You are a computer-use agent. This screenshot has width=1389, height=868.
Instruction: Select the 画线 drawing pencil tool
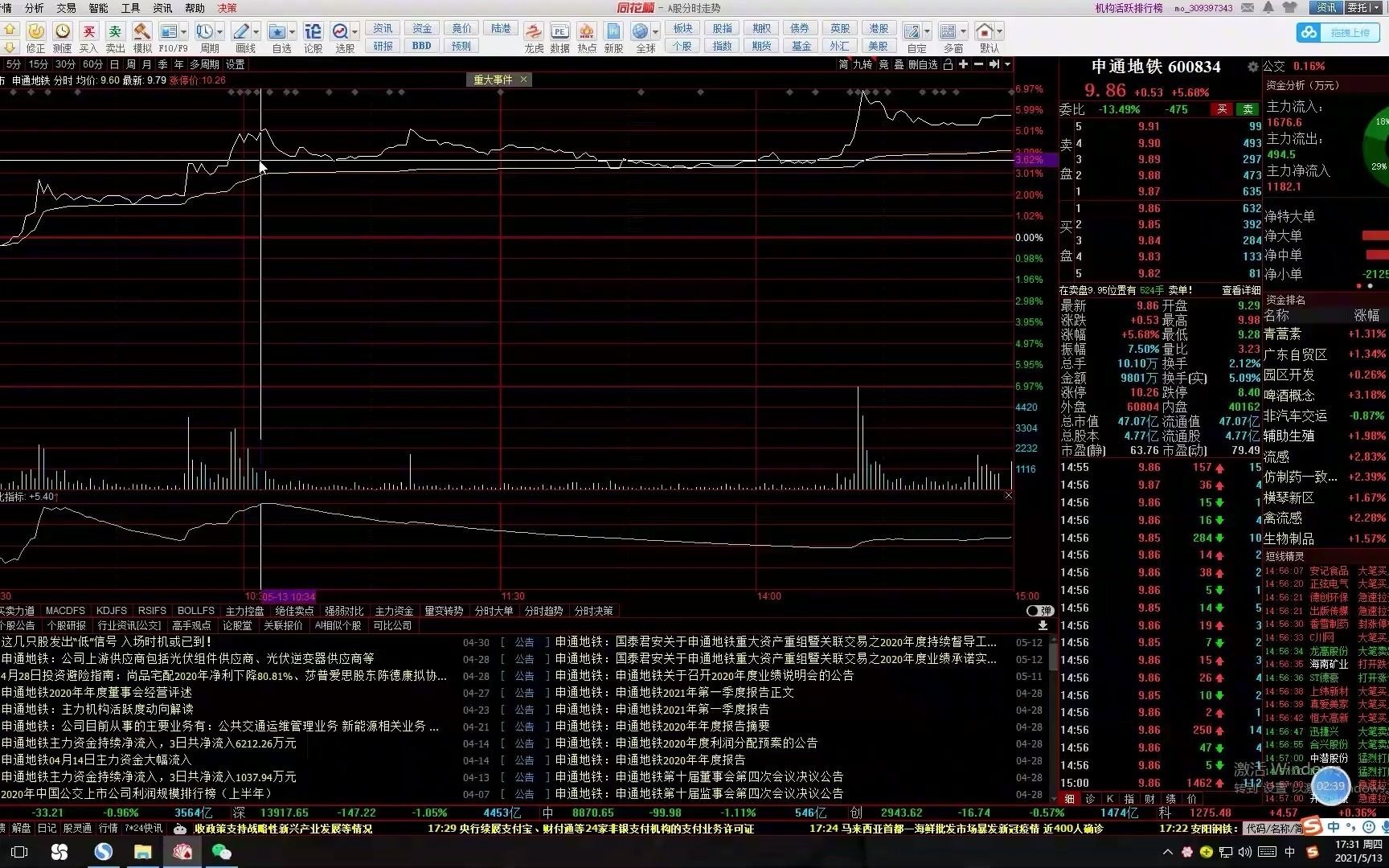[x=240, y=31]
